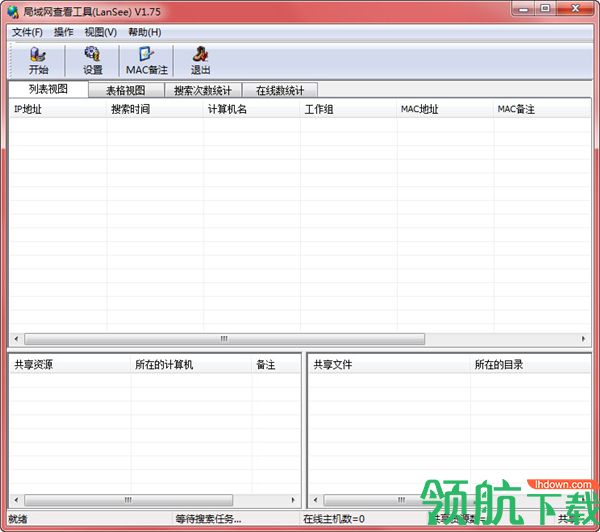The width and height of the screenshot is (600, 532).
Task: Open the MAC备注 toolbar icon
Action: pyautogui.click(x=147, y=60)
